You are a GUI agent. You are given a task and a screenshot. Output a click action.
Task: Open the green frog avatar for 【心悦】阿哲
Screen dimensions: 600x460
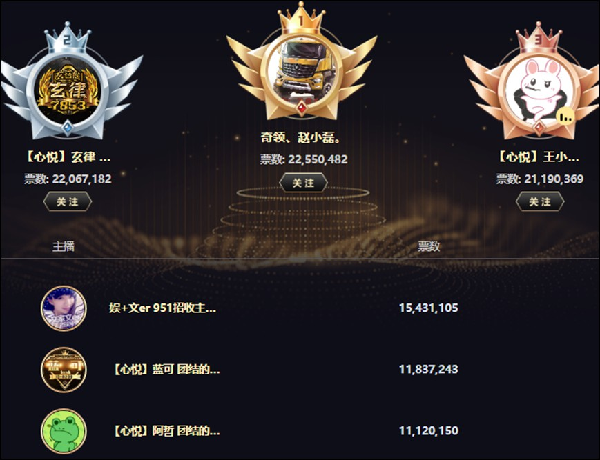click(x=64, y=431)
